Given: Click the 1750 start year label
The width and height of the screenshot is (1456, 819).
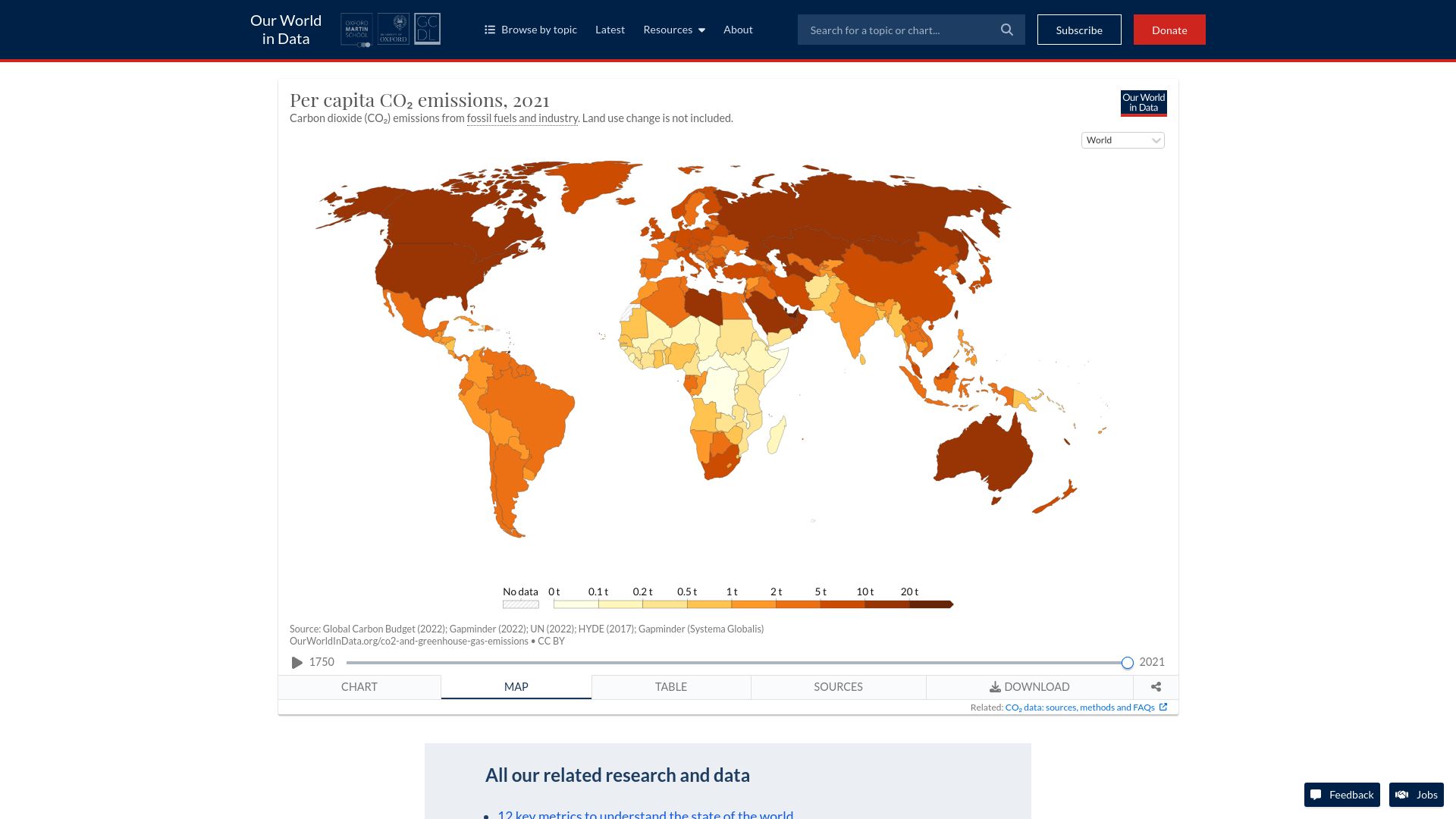Looking at the screenshot, I should pos(322,662).
